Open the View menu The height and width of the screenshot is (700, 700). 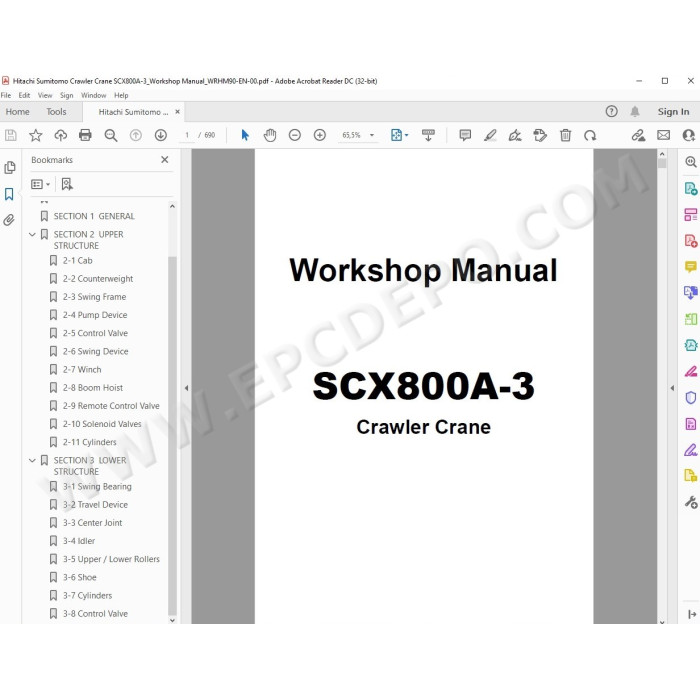pyautogui.click(x=45, y=95)
